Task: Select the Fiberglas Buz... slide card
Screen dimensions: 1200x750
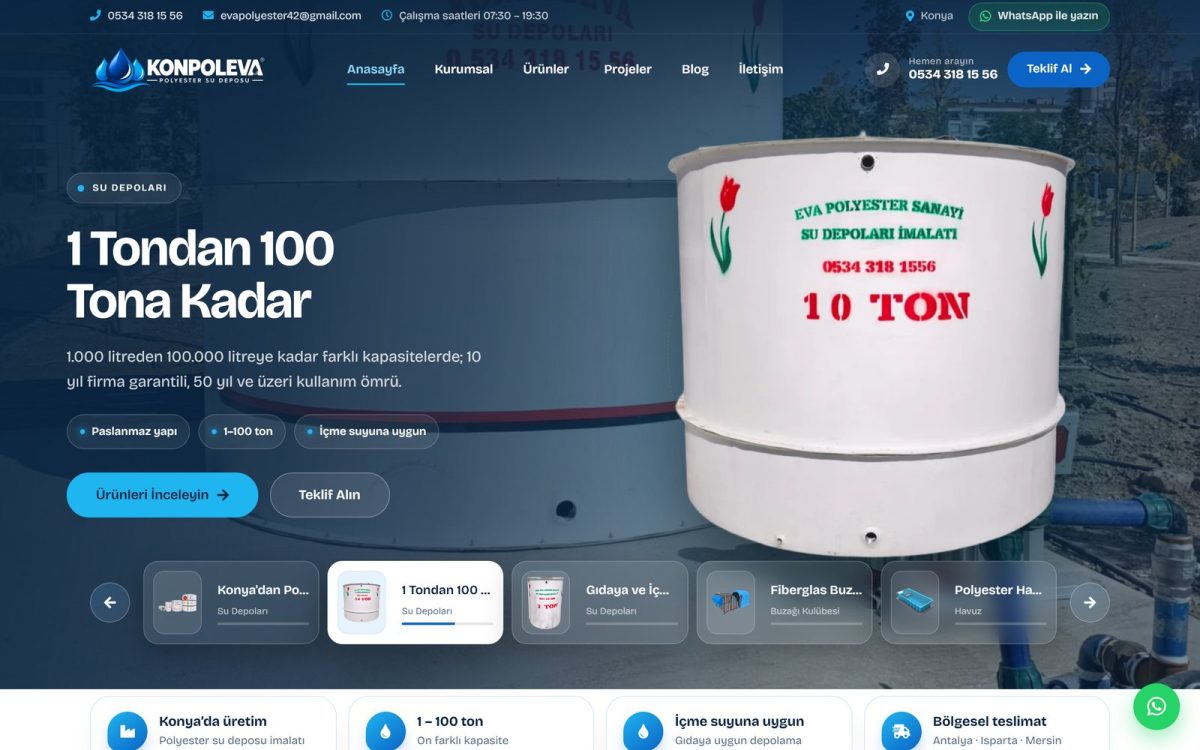Action: coord(784,602)
